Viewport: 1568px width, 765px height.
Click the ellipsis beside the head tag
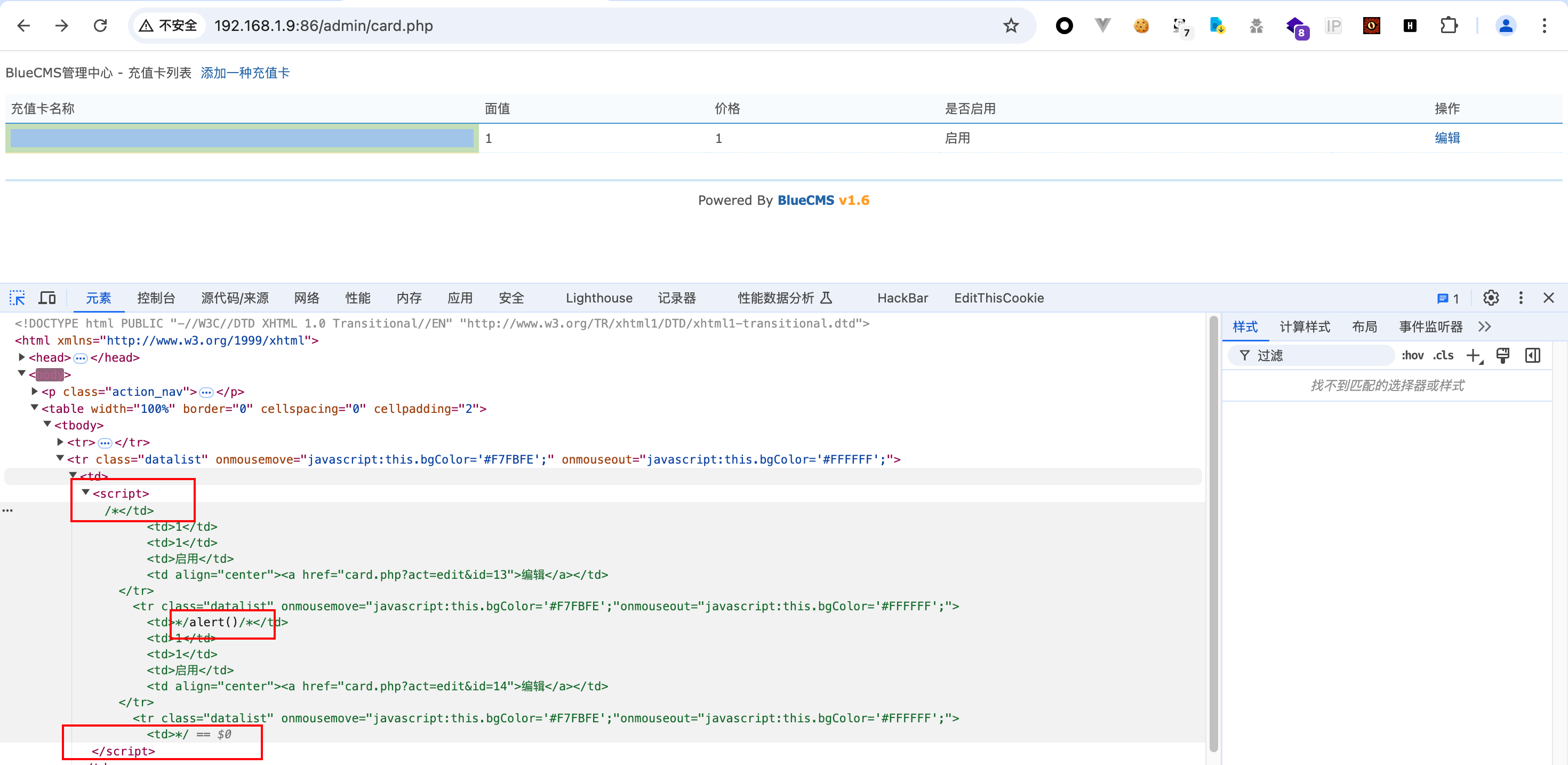81,358
